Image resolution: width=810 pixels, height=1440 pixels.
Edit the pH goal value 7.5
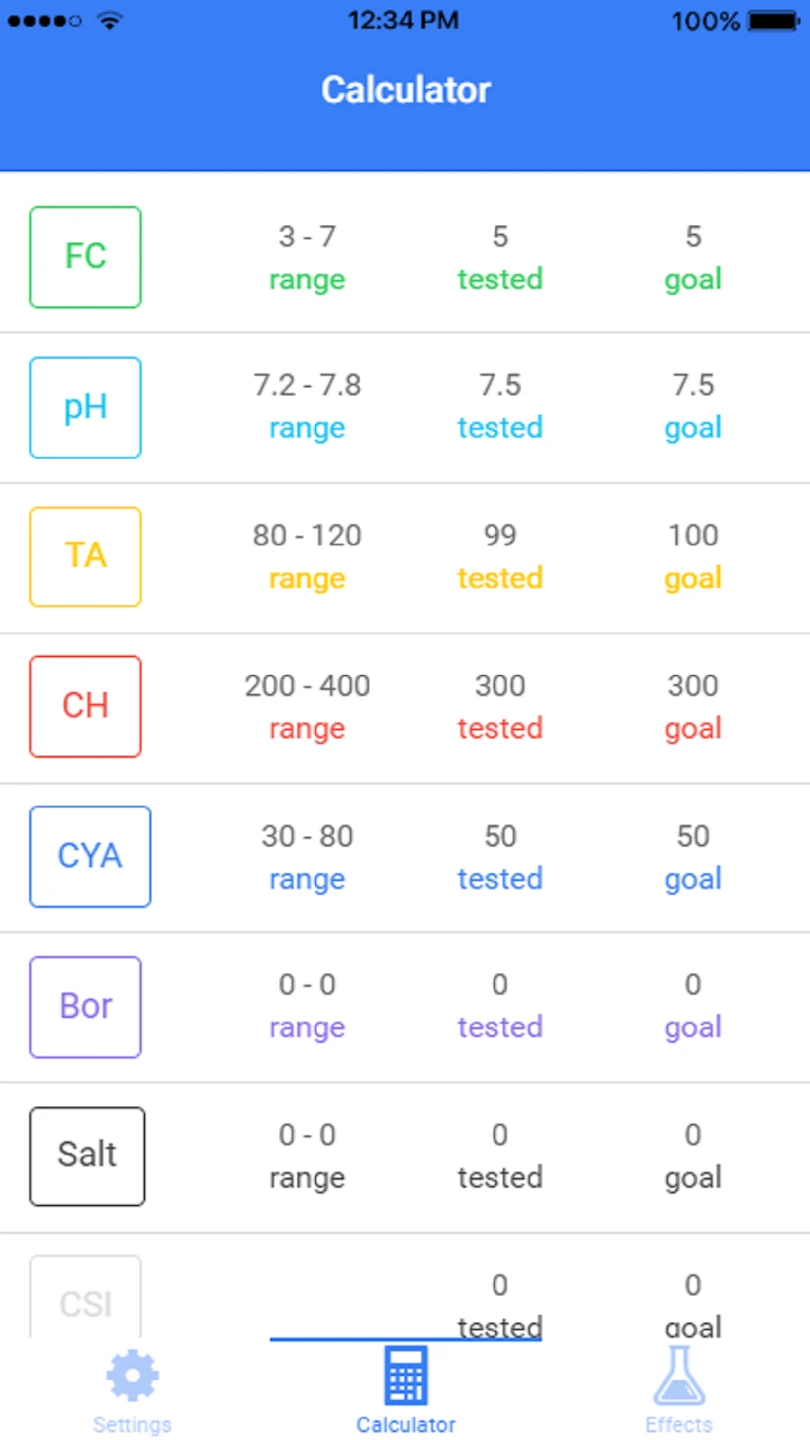click(x=693, y=386)
